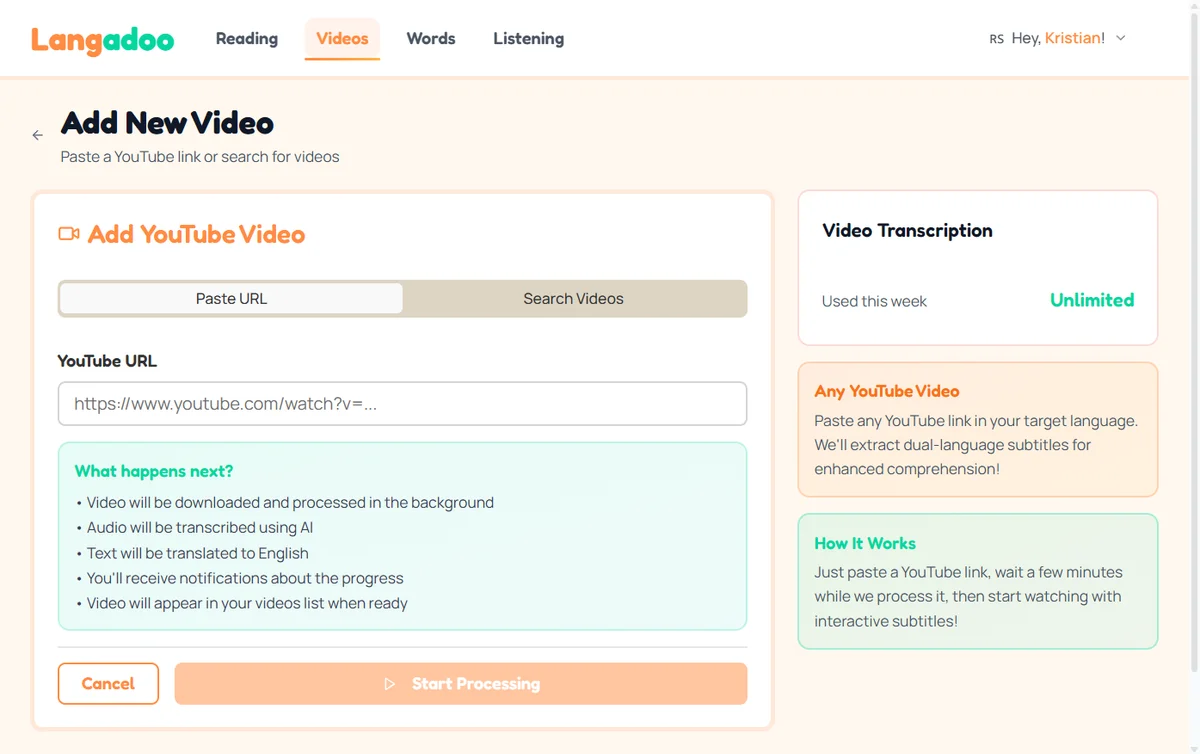Select the Videos navigation item
This screenshot has height=754, width=1200.
[x=342, y=38]
